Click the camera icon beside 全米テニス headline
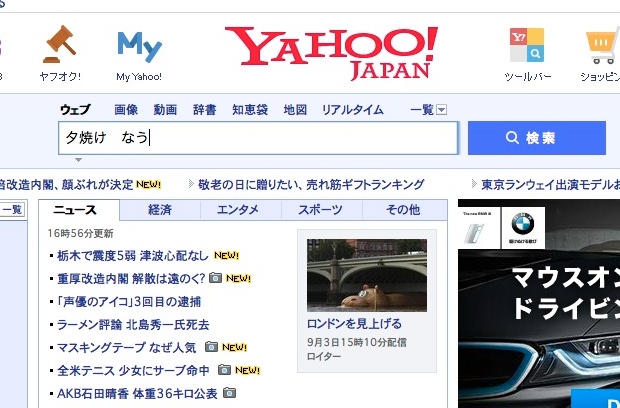Image resolution: width=620 pixels, height=408 pixels. coord(224,370)
